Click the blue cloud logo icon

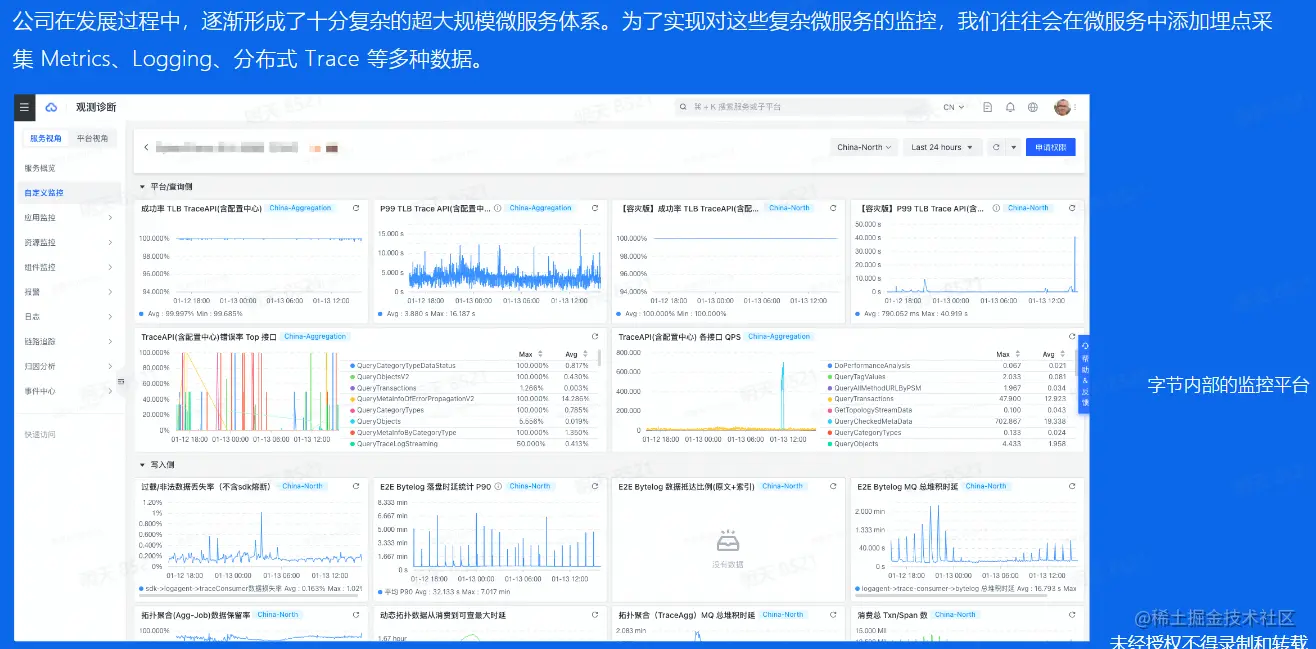(x=52, y=107)
